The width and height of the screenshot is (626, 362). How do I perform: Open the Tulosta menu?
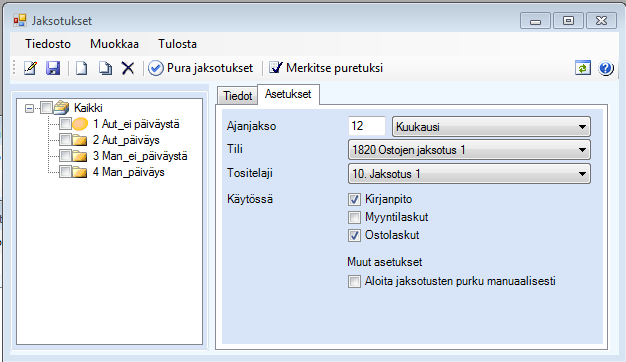coord(177,44)
